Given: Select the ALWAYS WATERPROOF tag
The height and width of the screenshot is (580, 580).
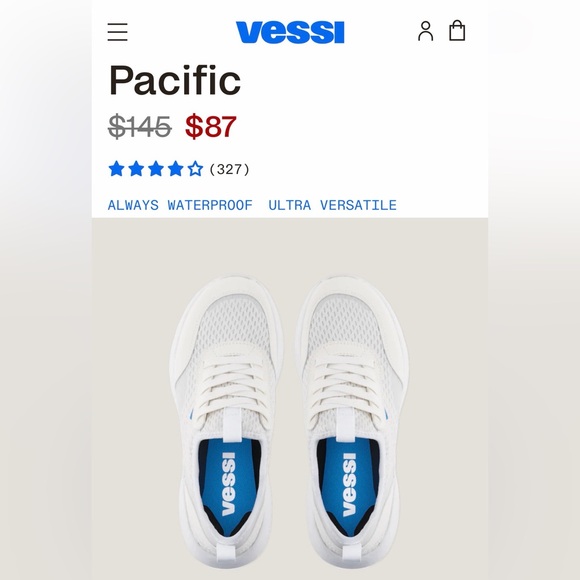Looking at the screenshot, I should (180, 205).
